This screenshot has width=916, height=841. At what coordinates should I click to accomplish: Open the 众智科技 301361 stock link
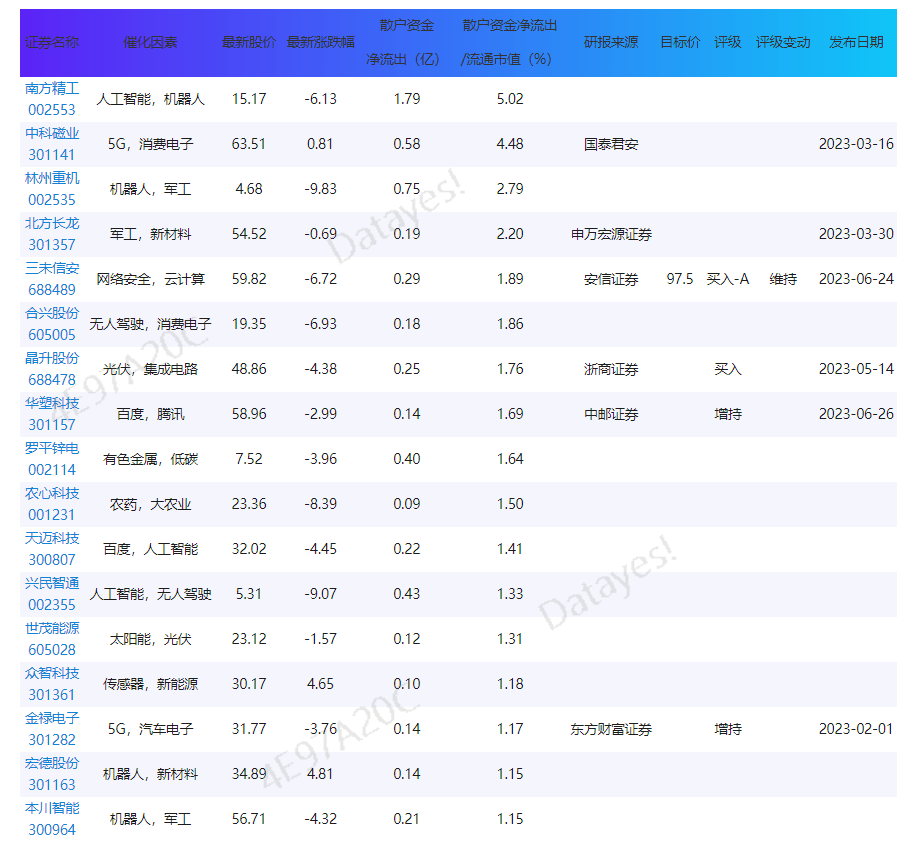[x=52, y=684]
